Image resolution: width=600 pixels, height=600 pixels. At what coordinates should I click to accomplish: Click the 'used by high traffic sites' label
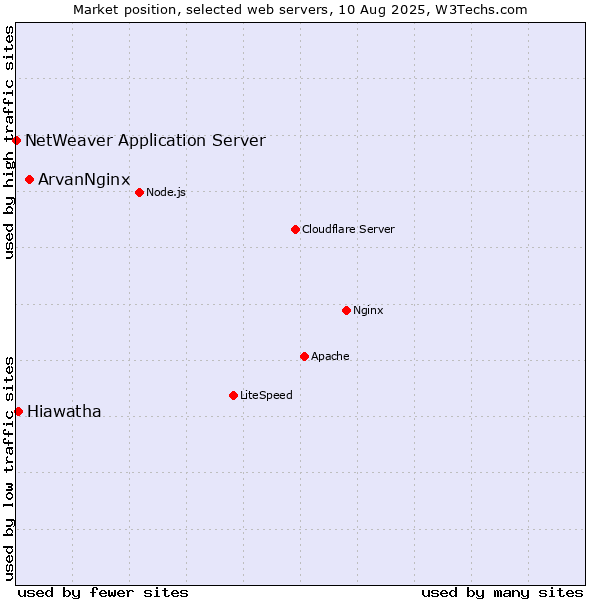8,142
